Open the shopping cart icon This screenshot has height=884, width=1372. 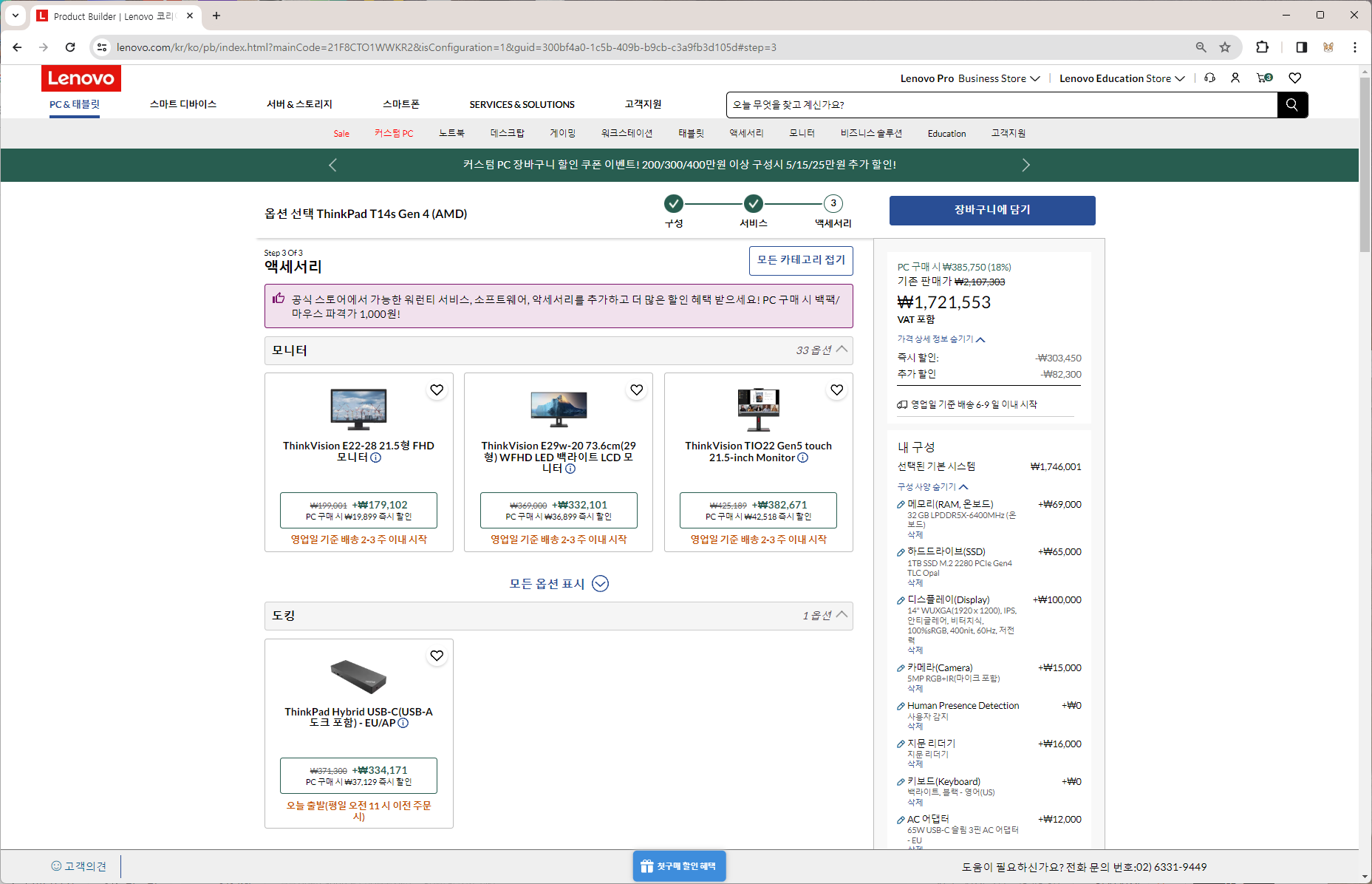1264,78
